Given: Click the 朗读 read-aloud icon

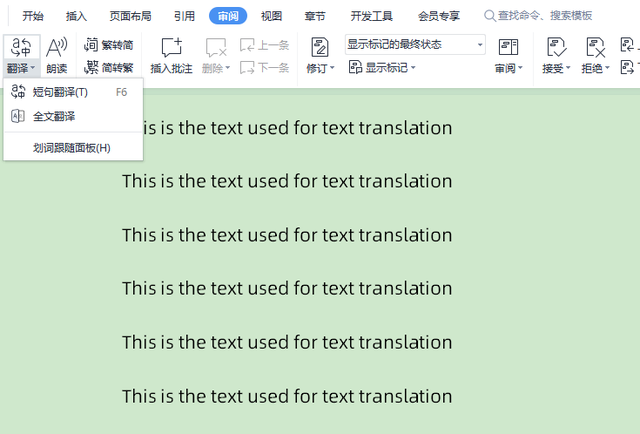Looking at the screenshot, I should tap(56, 48).
